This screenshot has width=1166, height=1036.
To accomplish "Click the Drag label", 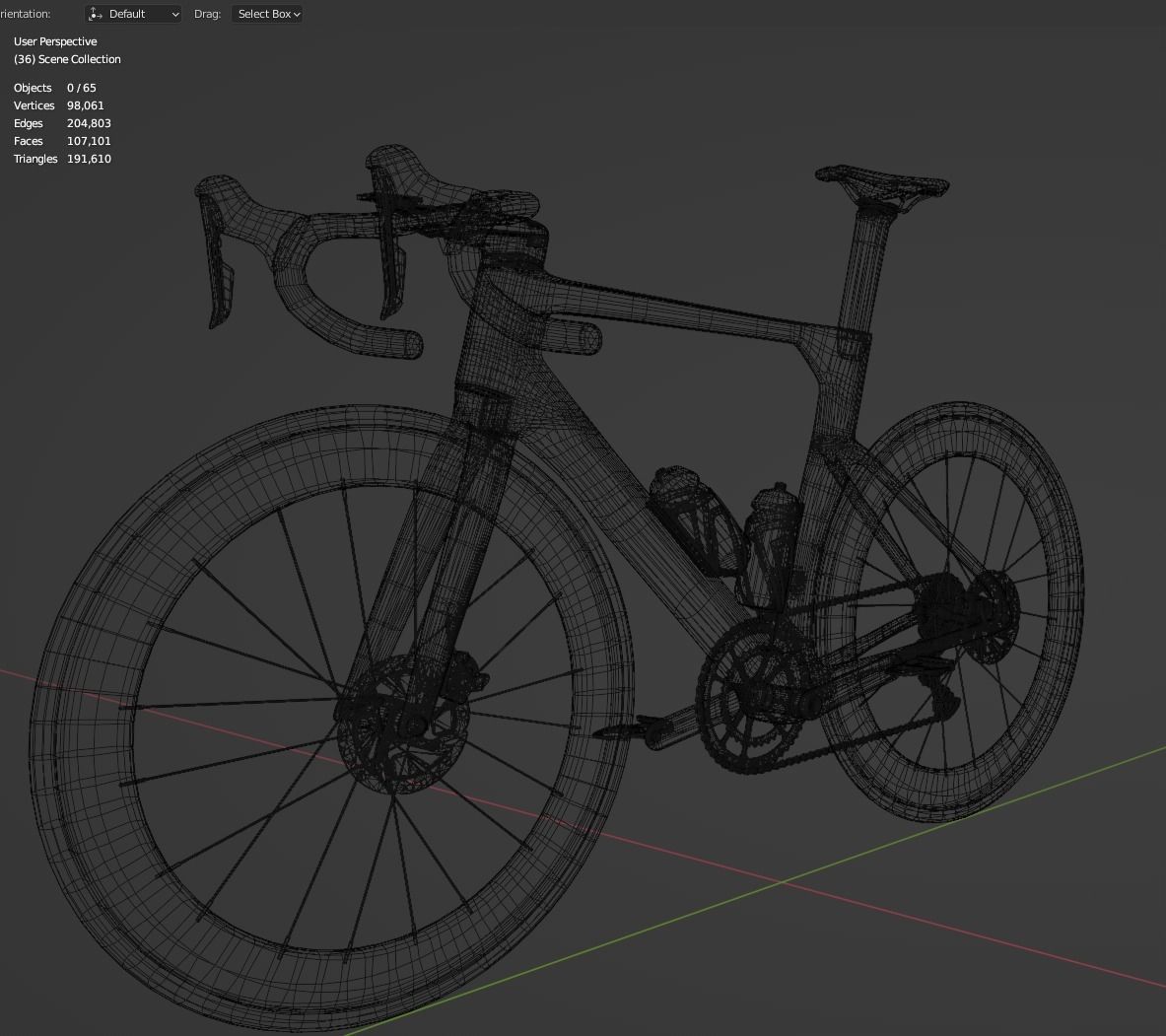I will 207,14.
